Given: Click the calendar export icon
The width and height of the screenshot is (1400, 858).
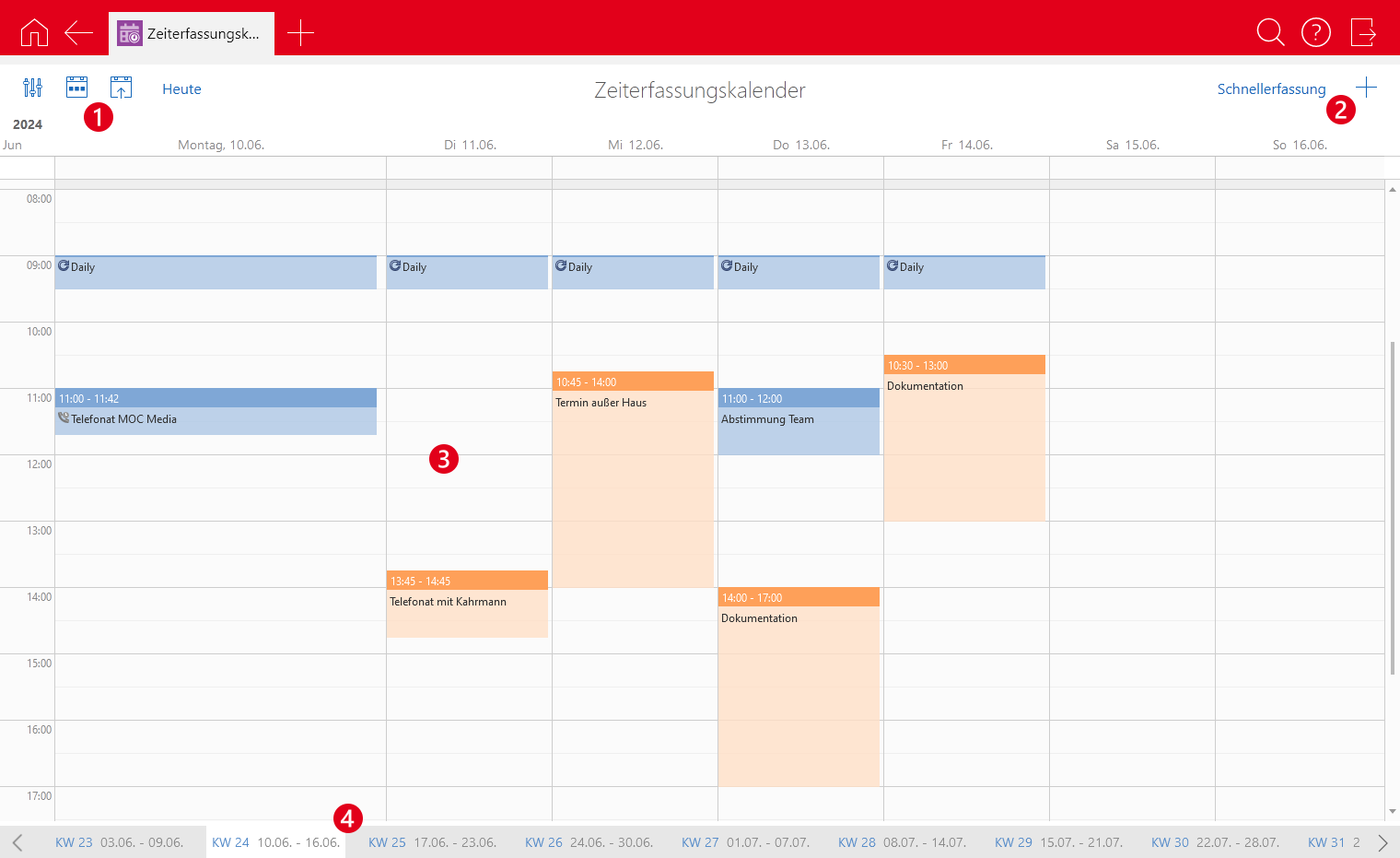Looking at the screenshot, I should click(x=121, y=88).
